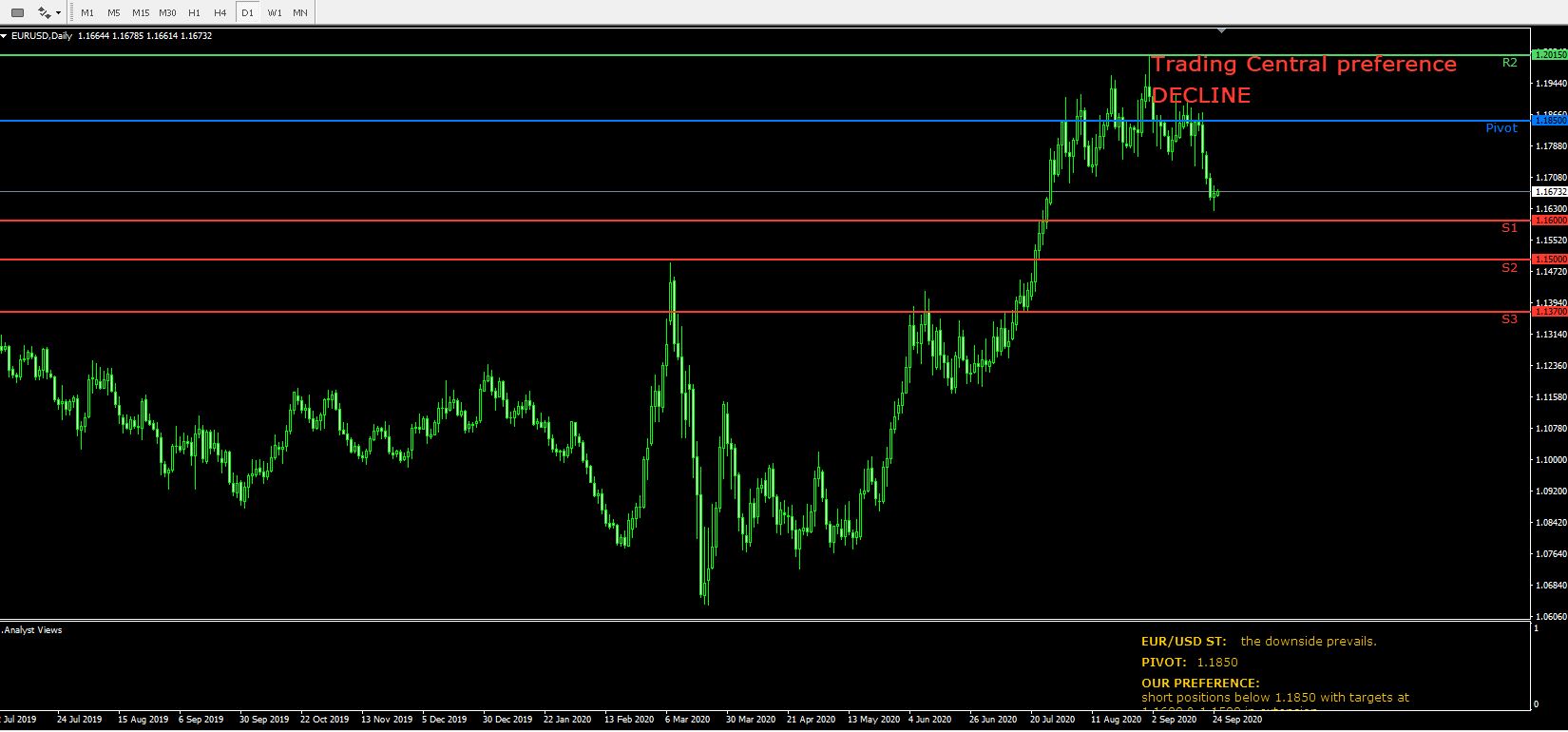The width and height of the screenshot is (1568, 732).
Task: Click the EURUSD,Daily chart title text
Action: (42, 36)
